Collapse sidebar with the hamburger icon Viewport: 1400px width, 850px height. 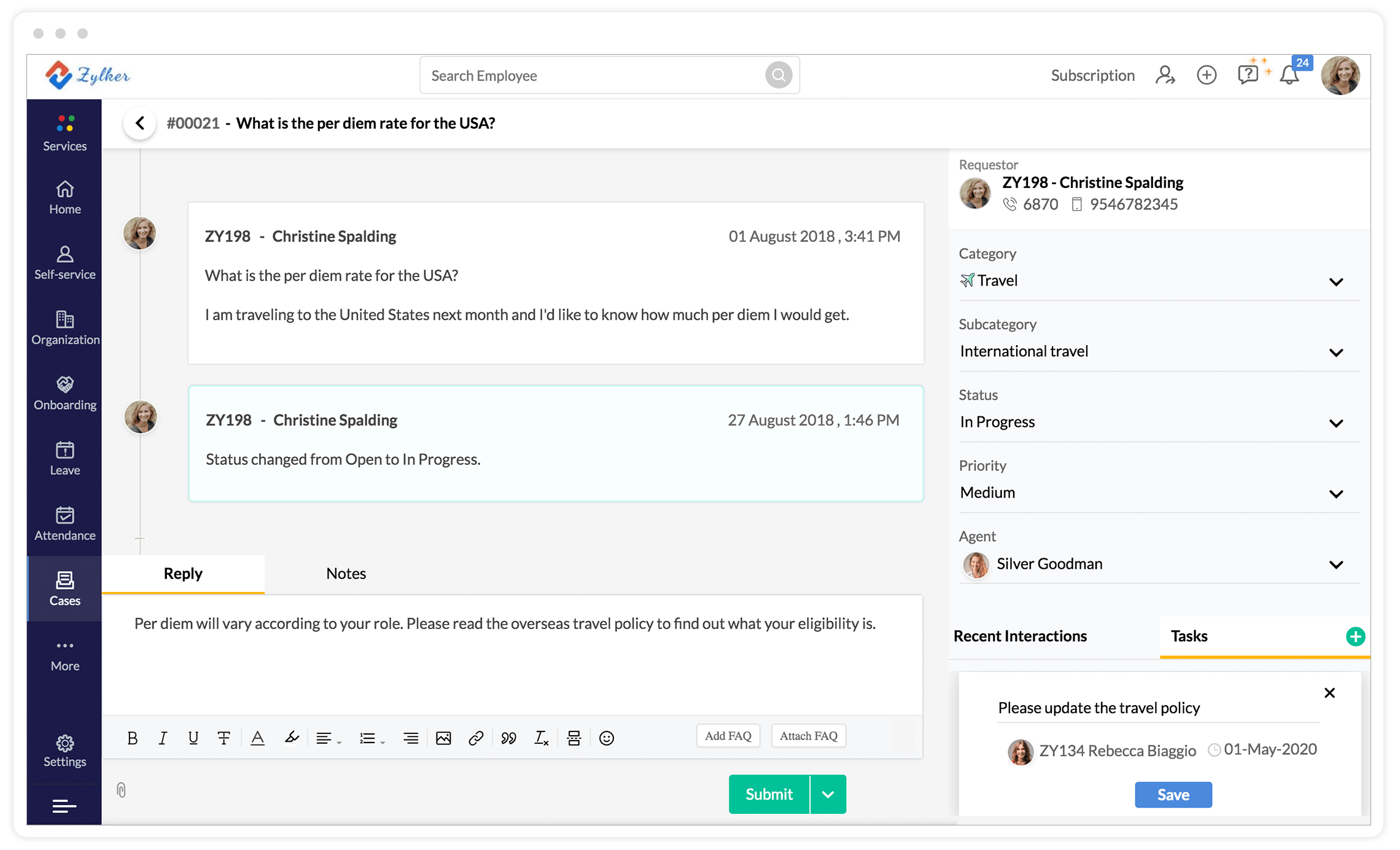point(64,806)
